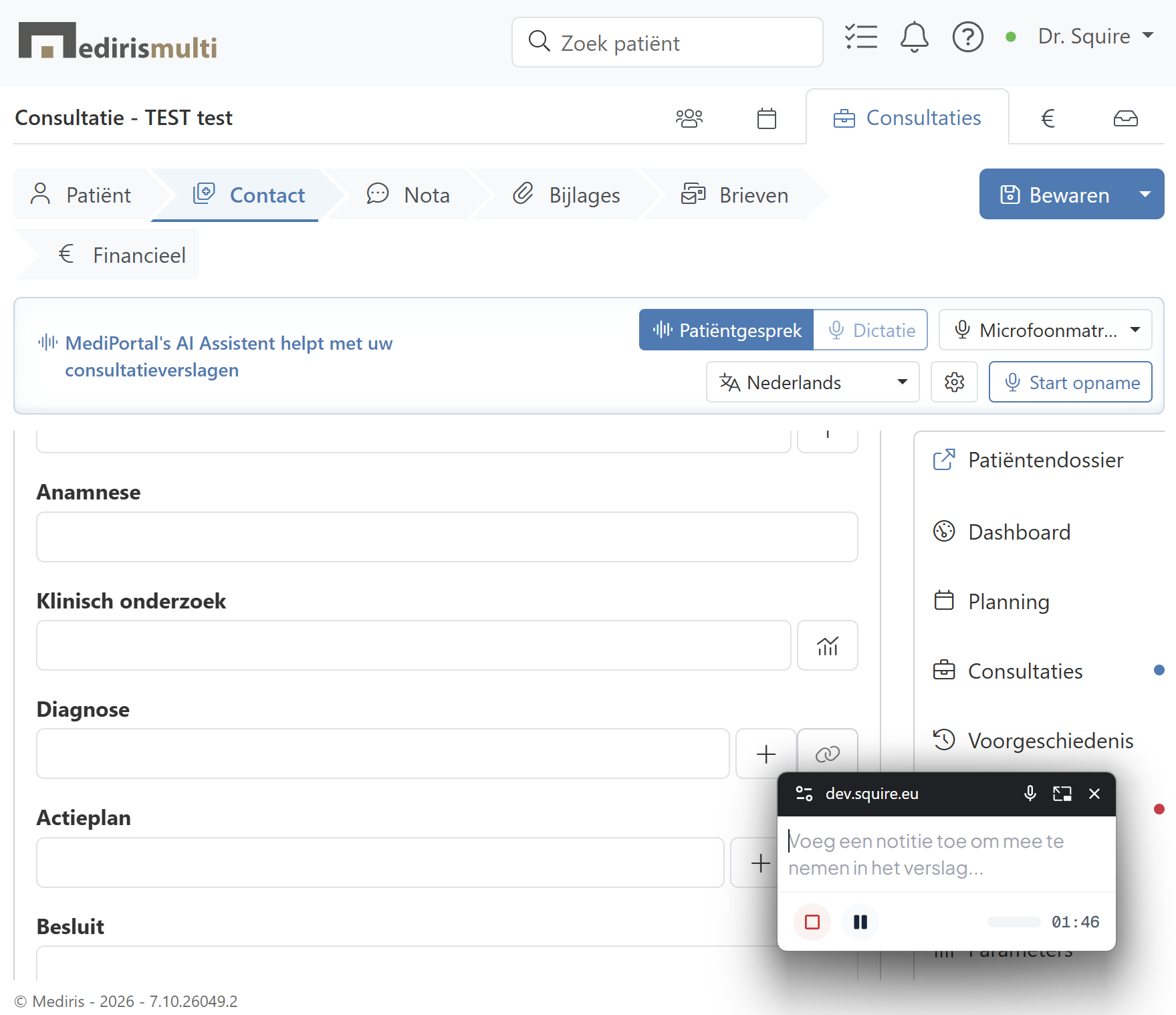Screen dimensions: 1176x1015
Task: Click the Squire note text area
Action: pyautogui.click(x=946, y=854)
